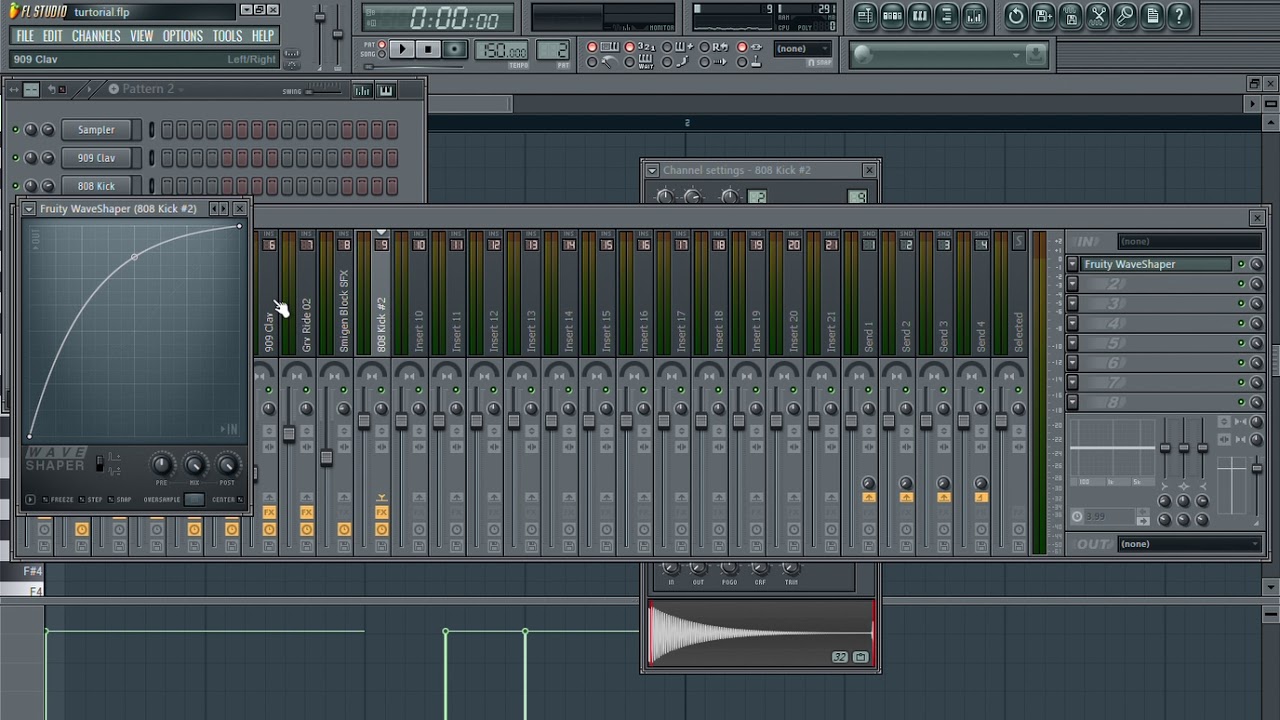Select Grv Ride 02 mixer track
The width and height of the screenshot is (1280, 720).
[x=307, y=324]
